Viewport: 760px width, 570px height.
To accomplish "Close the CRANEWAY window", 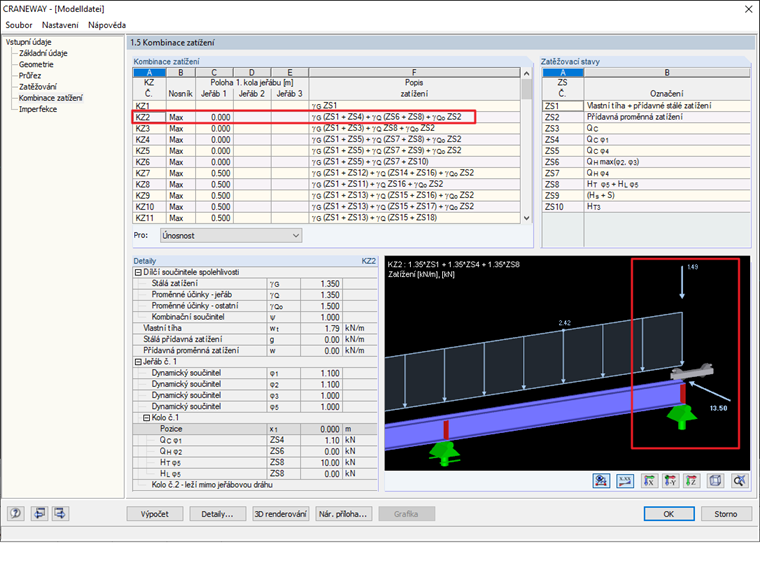I will click(748, 9).
